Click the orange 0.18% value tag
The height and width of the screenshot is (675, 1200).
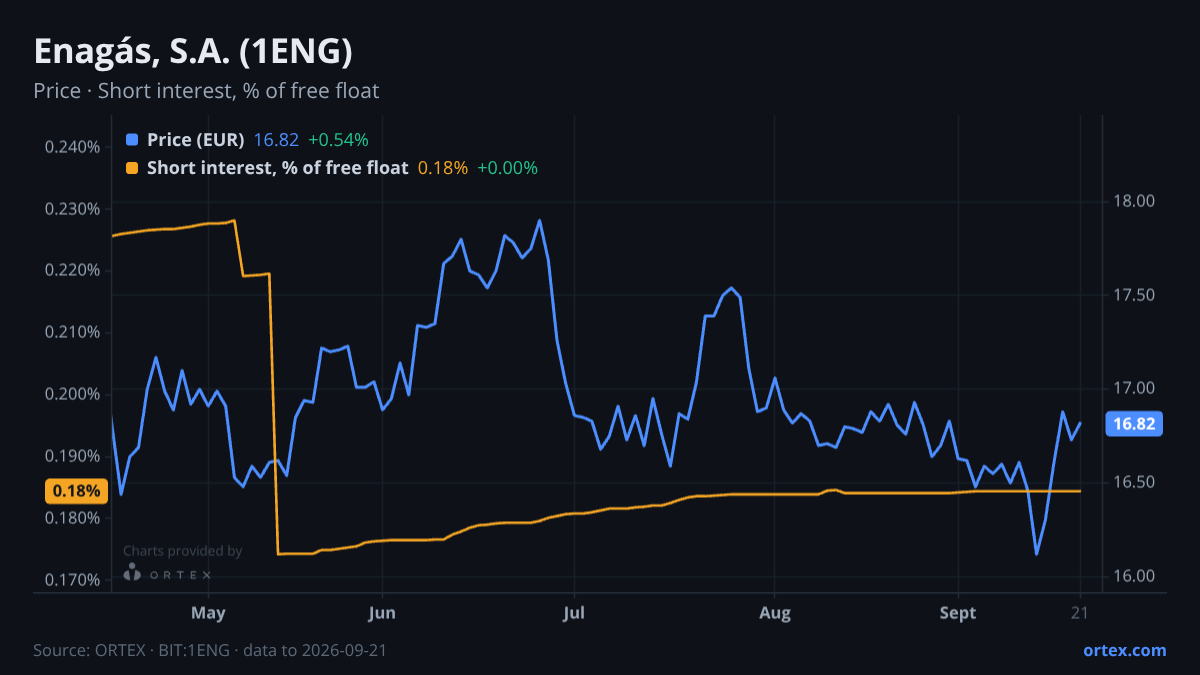(x=77, y=491)
